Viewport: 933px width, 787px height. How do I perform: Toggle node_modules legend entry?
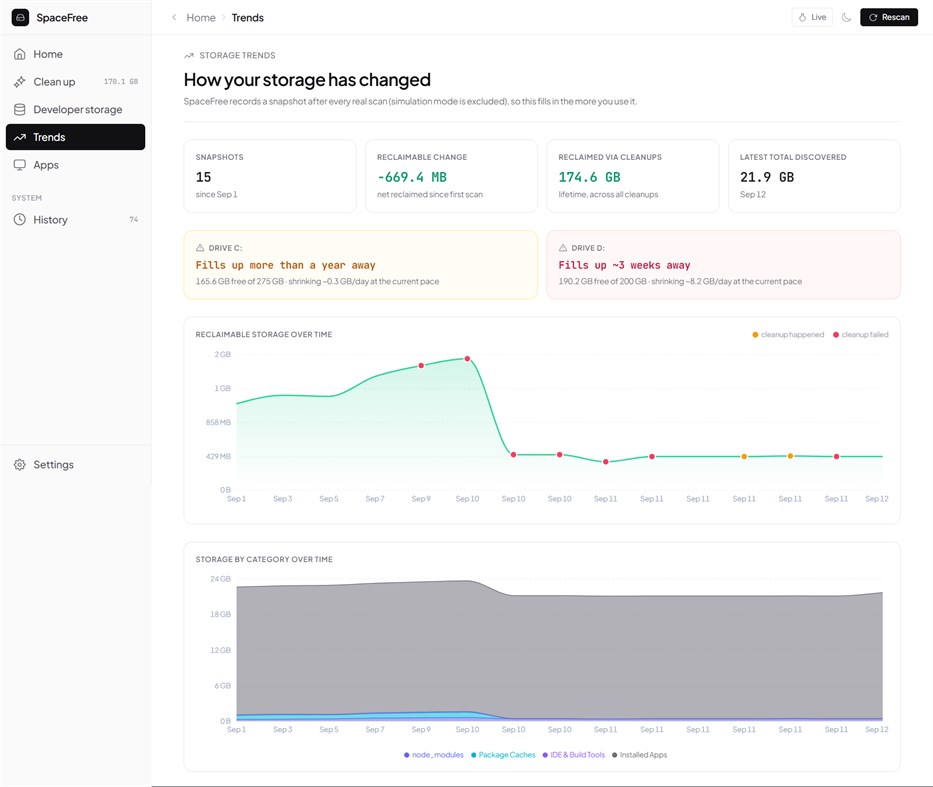click(434, 755)
